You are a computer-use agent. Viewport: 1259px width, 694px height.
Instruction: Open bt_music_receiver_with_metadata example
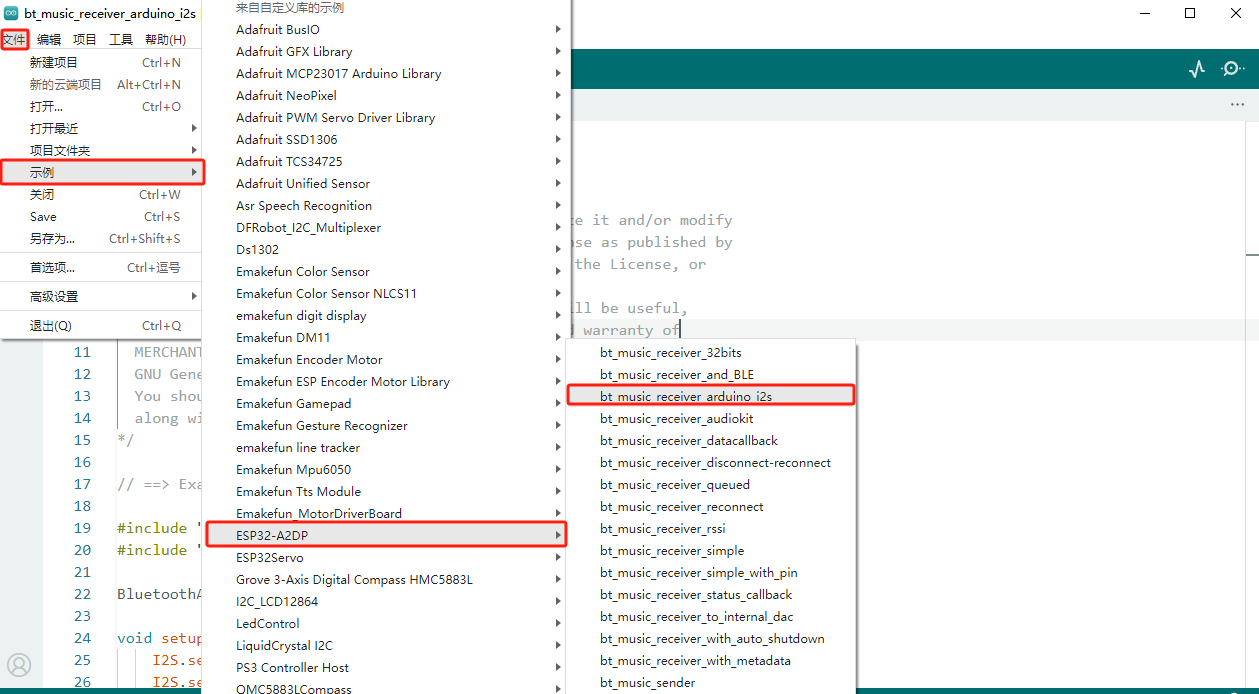(x=711, y=660)
